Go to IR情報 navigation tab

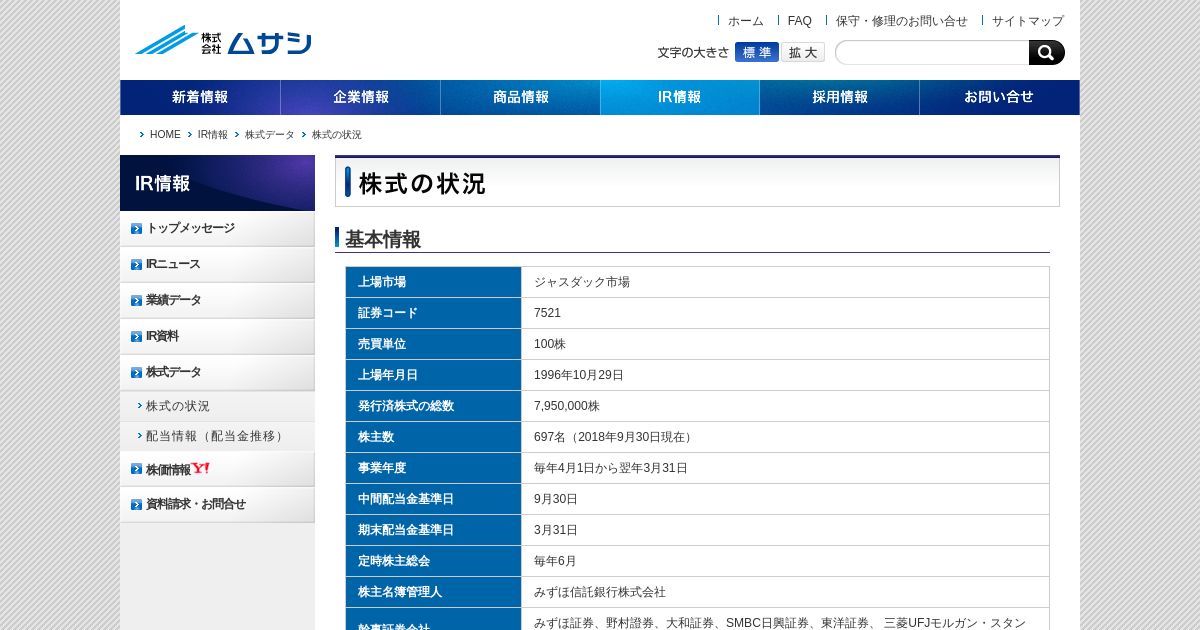(680, 97)
